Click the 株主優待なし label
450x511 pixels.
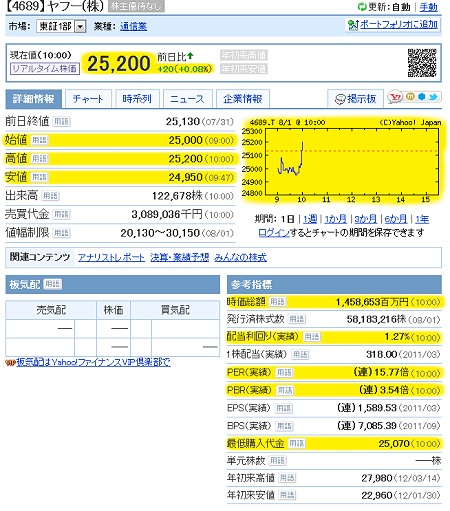136,6
